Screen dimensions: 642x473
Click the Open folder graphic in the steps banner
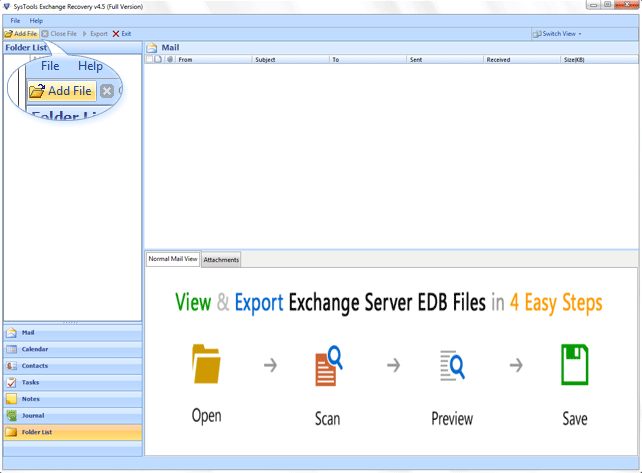pos(206,364)
